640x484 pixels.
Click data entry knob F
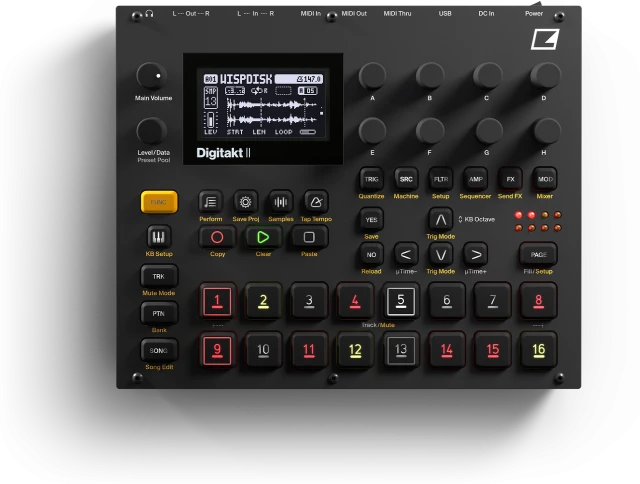pos(430,131)
